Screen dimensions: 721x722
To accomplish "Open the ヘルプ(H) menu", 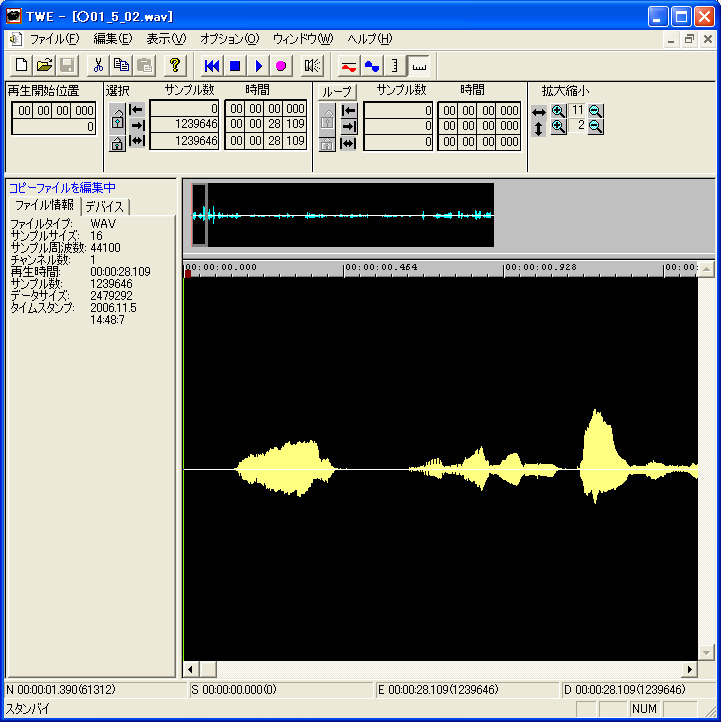I will (370, 39).
